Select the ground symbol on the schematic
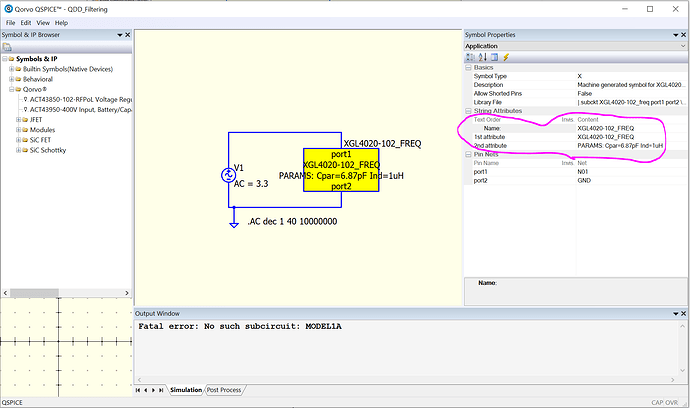Viewport: 690px width, 408px height. click(x=234, y=223)
